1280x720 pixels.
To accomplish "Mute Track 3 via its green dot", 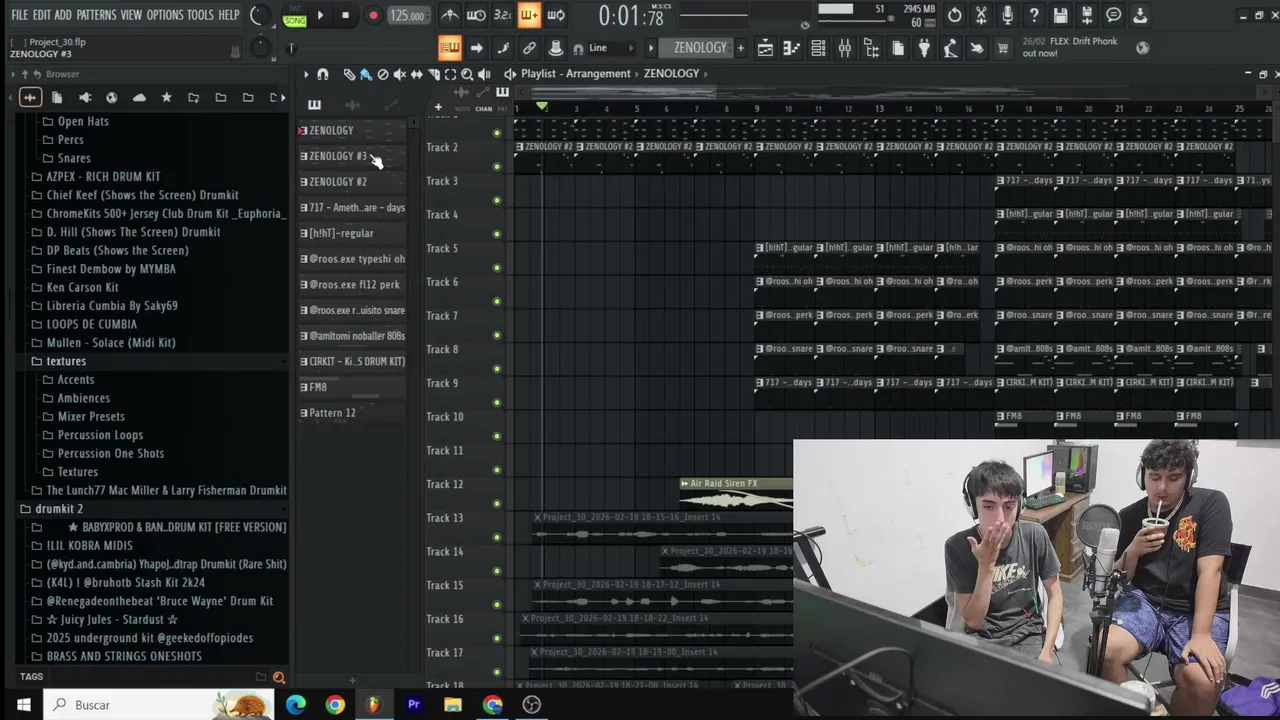I will point(497,201).
